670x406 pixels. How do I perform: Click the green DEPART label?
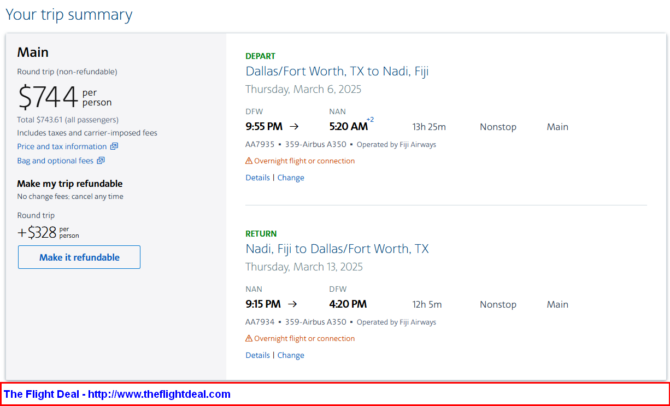click(260, 56)
